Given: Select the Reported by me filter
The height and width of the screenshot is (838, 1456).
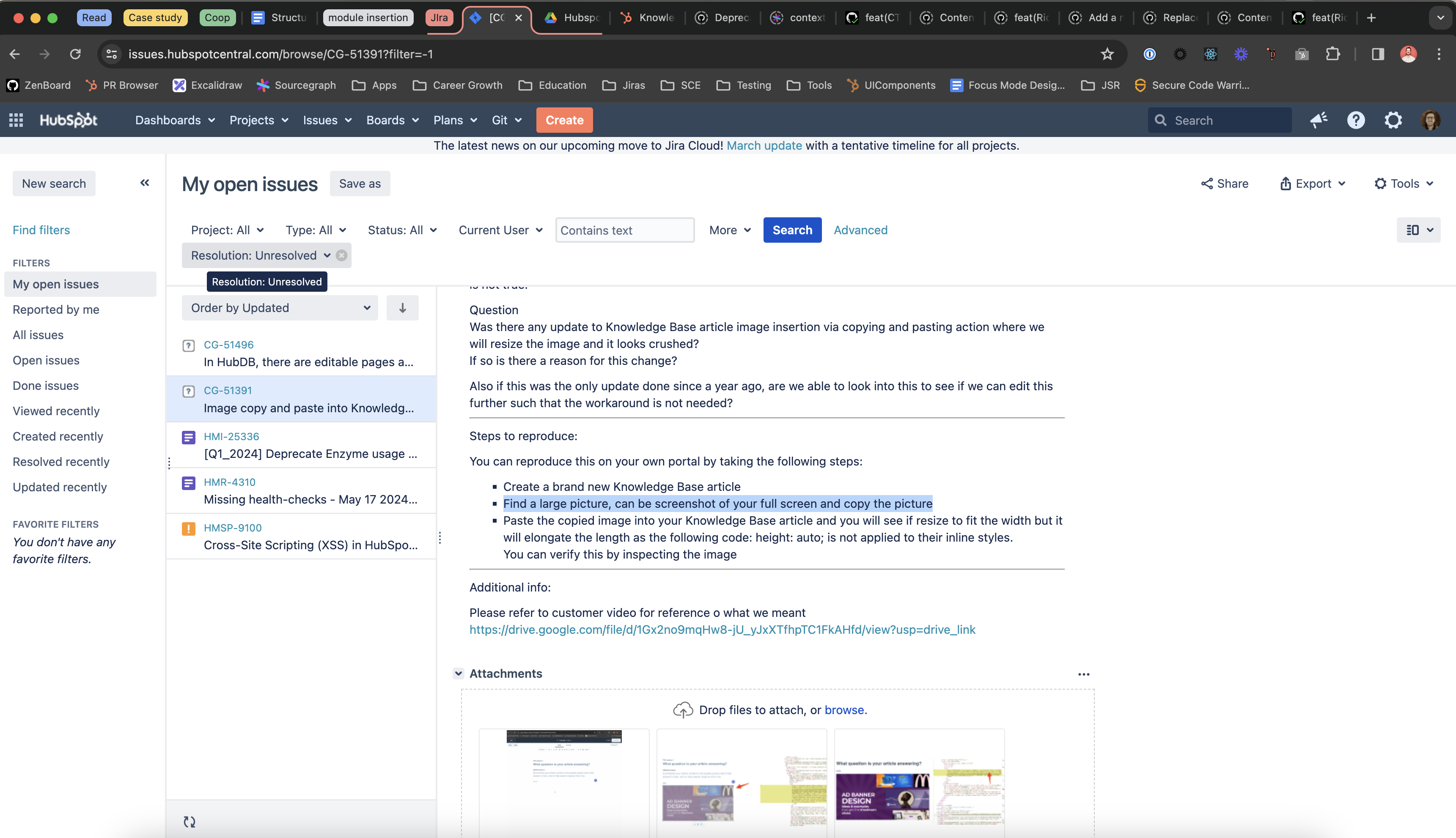Looking at the screenshot, I should (56, 309).
